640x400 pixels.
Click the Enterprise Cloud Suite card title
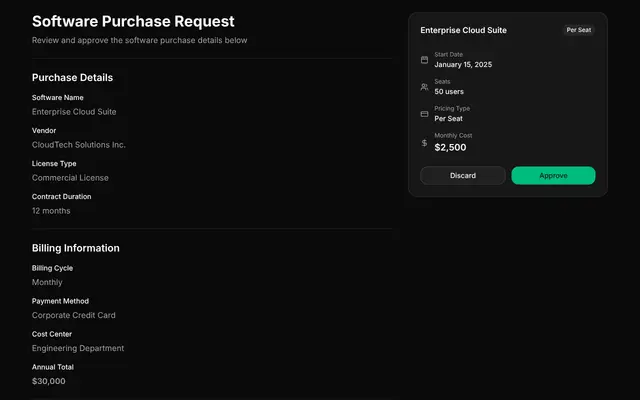pyautogui.click(x=463, y=30)
